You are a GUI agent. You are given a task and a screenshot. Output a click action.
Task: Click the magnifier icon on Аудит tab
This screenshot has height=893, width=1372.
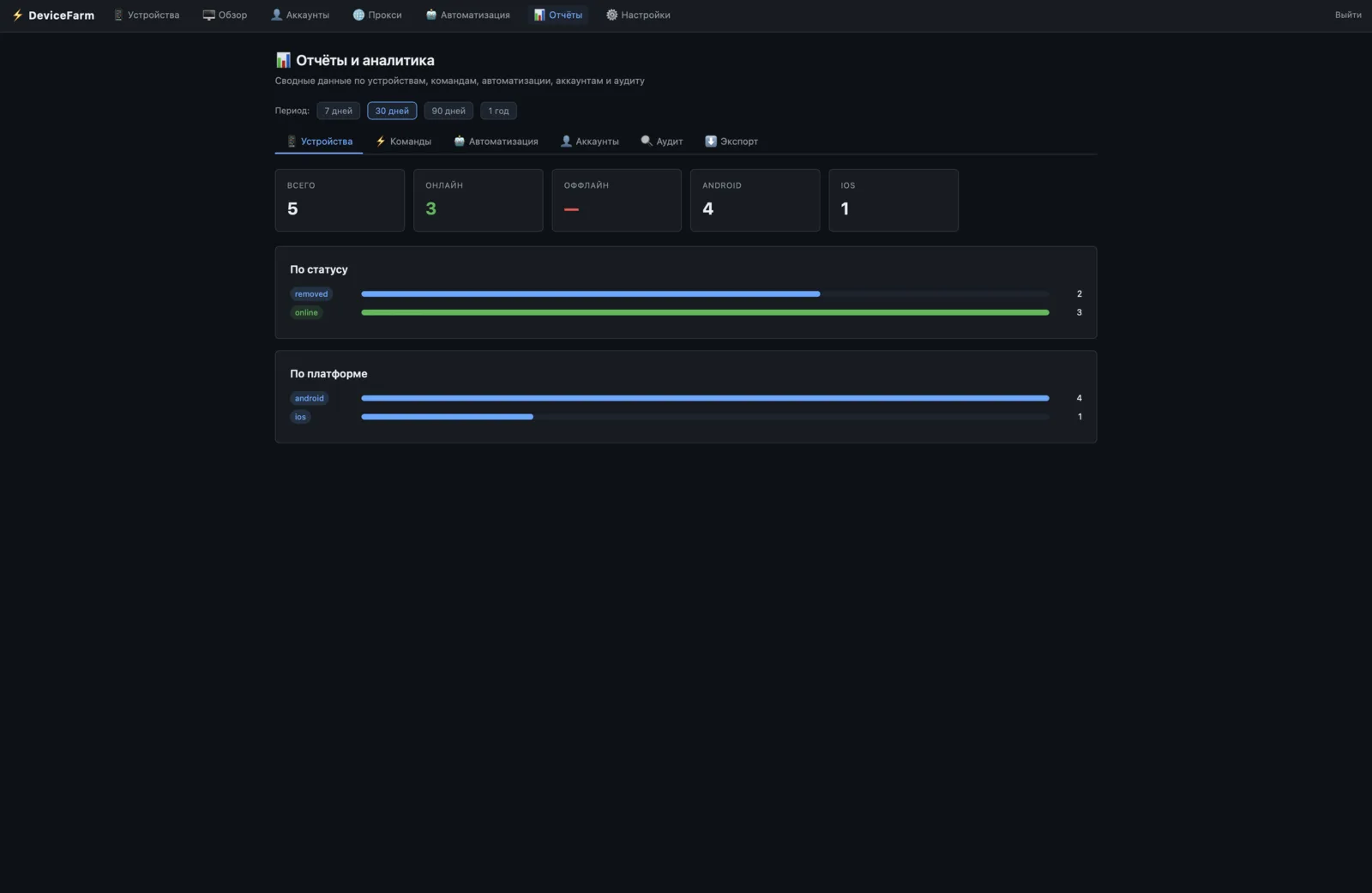647,141
